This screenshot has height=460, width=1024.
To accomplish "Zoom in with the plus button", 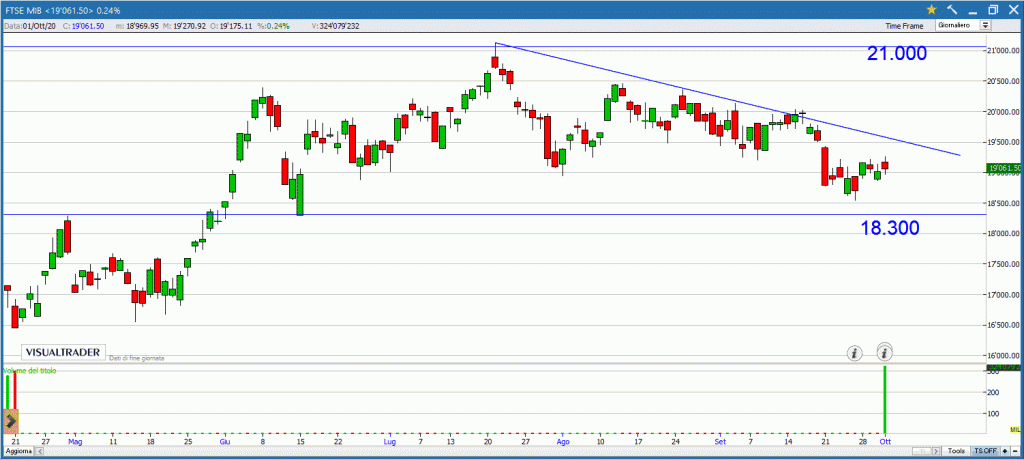I will (1005, 451).
